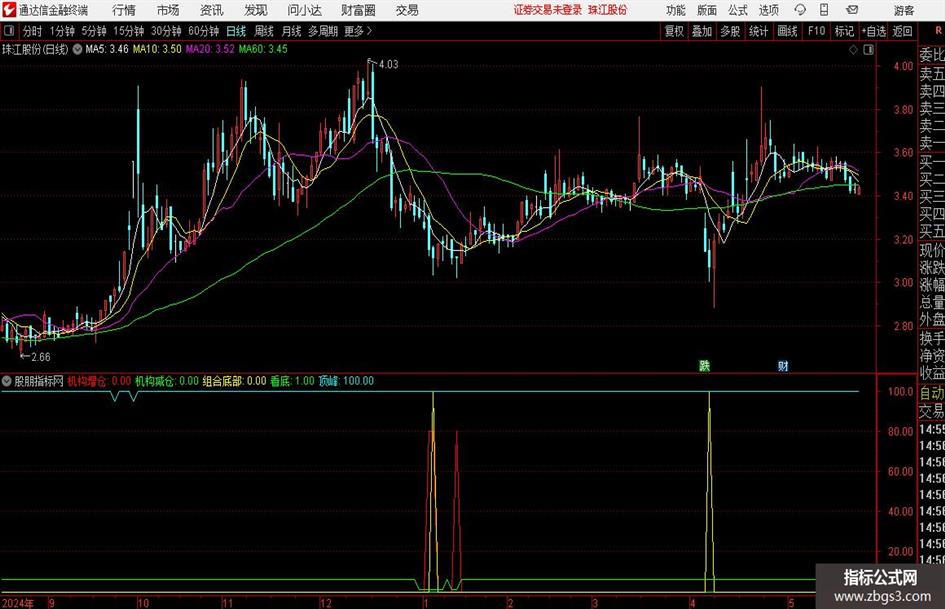The height and width of the screenshot is (609, 945).
Task: Click the 跌 marker on chart
Action: point(704,365)
